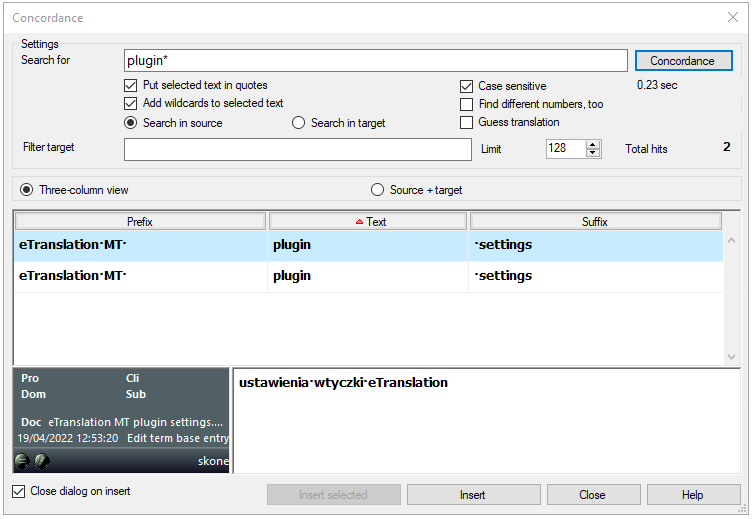Select Source + target view option
Viewport: 753px width, 519px height.
pyautogui.click(x=377, y=190)
